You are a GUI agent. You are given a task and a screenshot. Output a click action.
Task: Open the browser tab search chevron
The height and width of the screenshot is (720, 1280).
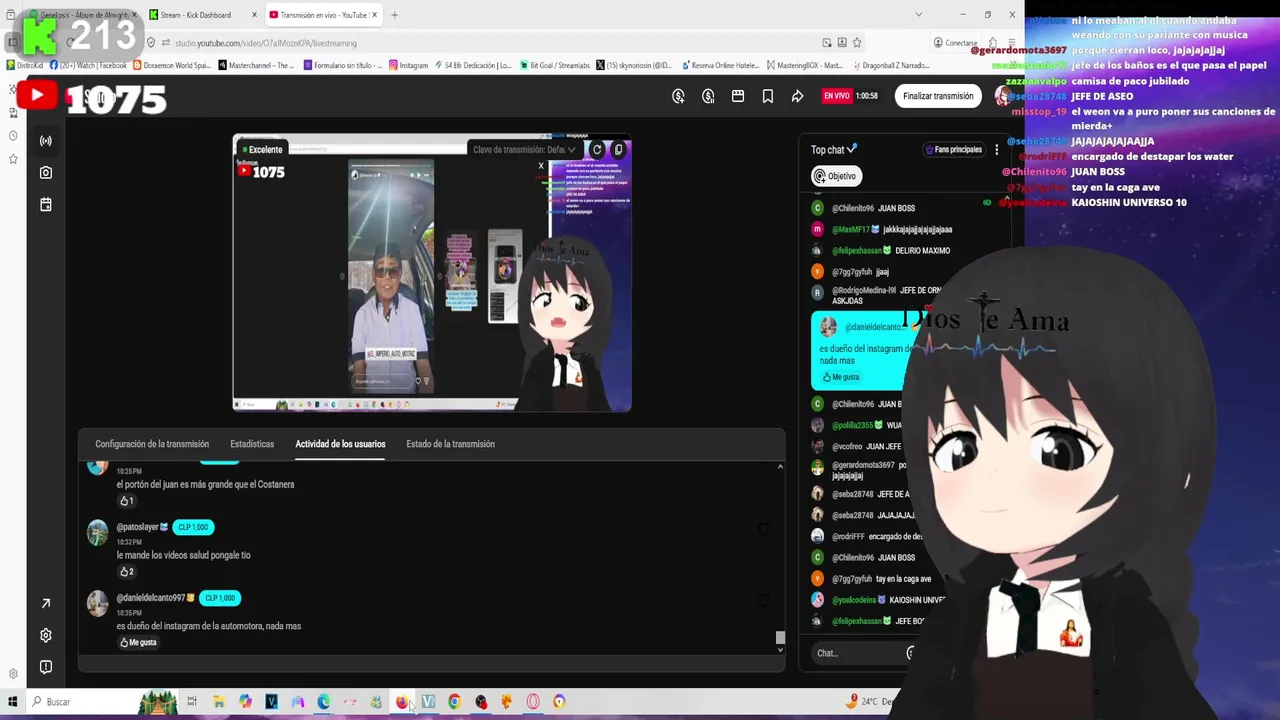pyautogui.click(x=918, y=14)
